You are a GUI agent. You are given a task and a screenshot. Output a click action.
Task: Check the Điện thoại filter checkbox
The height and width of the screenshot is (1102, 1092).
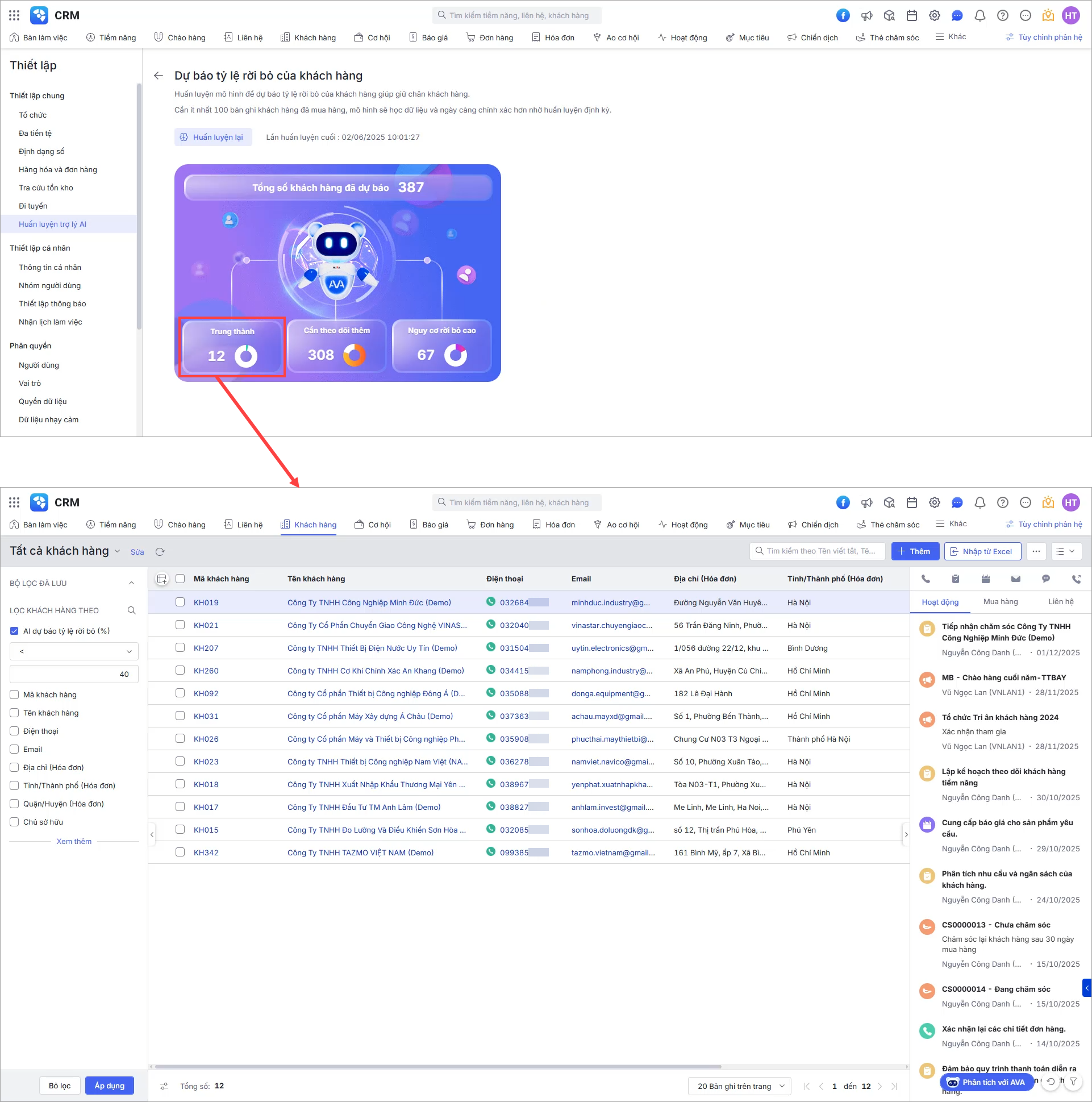[x=14, y=732]
